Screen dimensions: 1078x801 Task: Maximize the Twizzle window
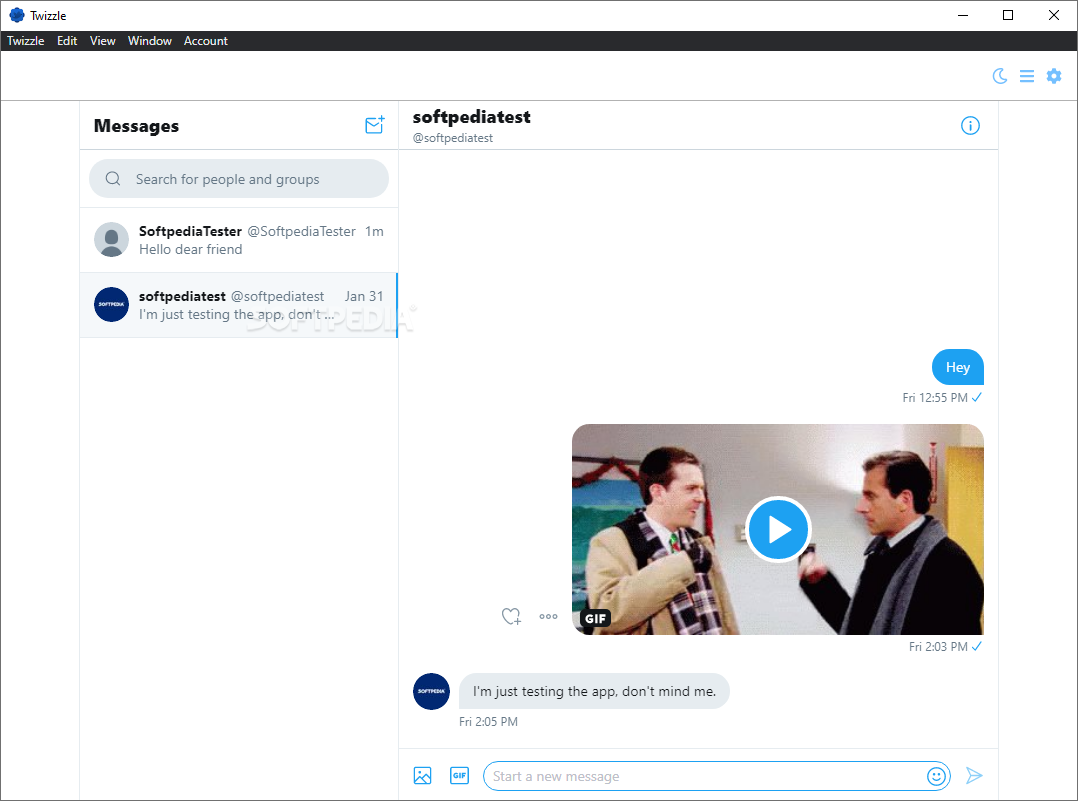point(1008,15)
